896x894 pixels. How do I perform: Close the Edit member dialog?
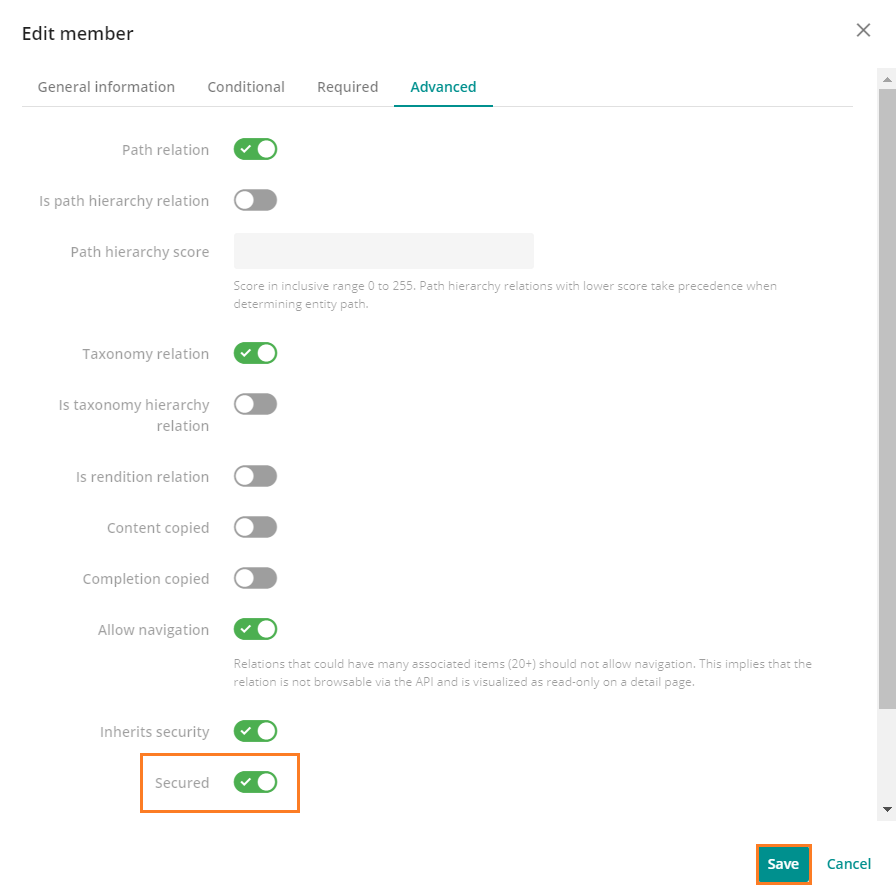coord(863,31)
